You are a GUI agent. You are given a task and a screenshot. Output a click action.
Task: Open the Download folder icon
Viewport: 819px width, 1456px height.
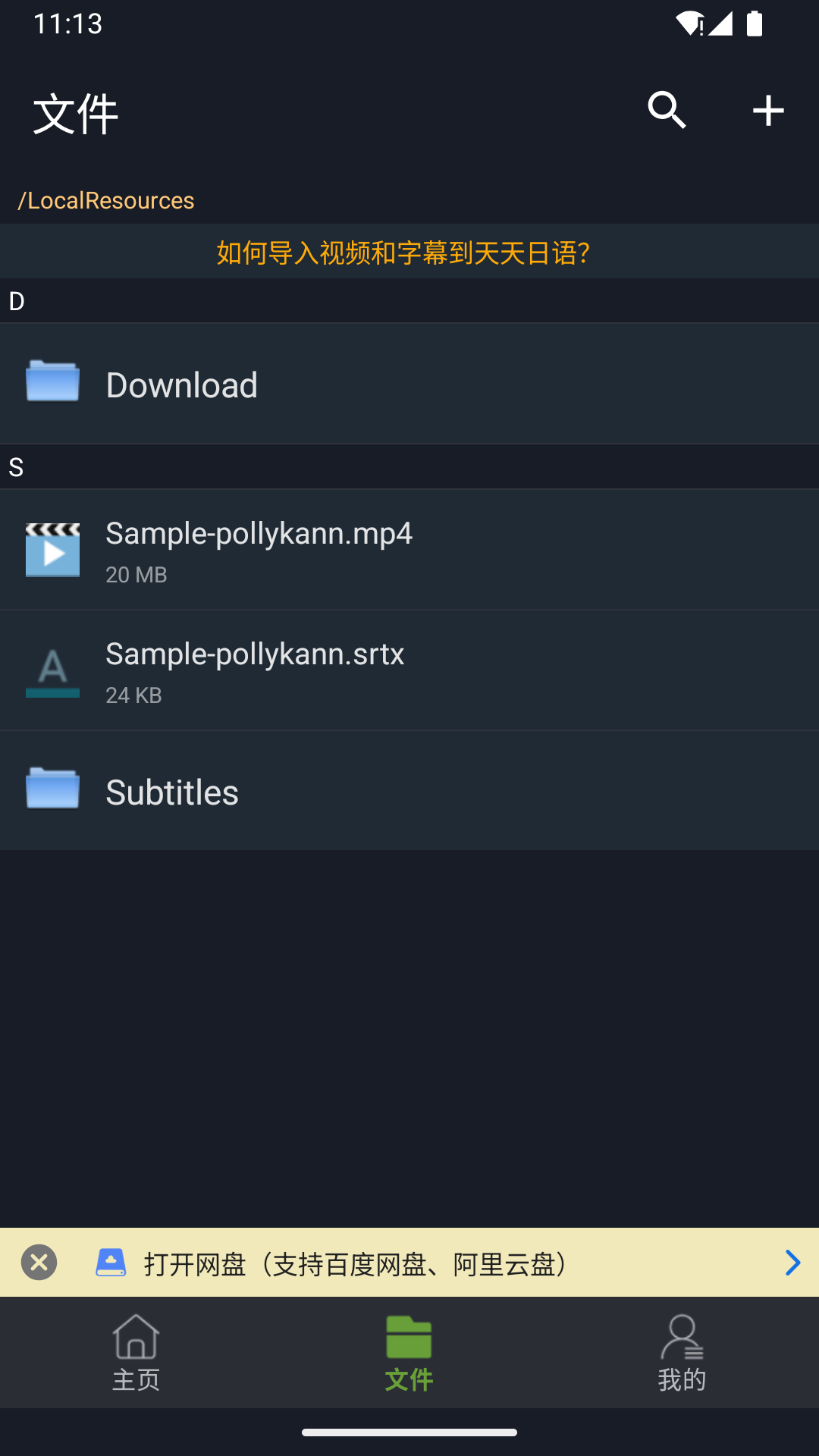tap(52, 381)
